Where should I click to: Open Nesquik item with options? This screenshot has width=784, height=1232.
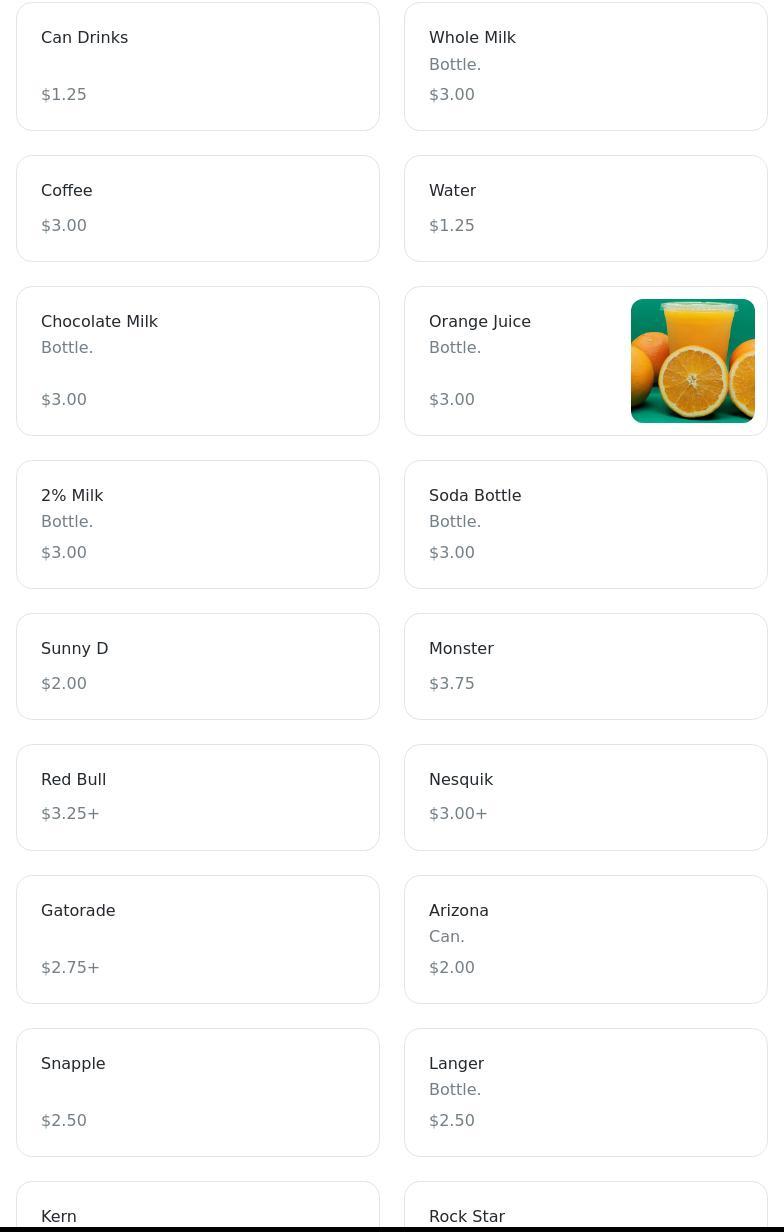[585, 797]
